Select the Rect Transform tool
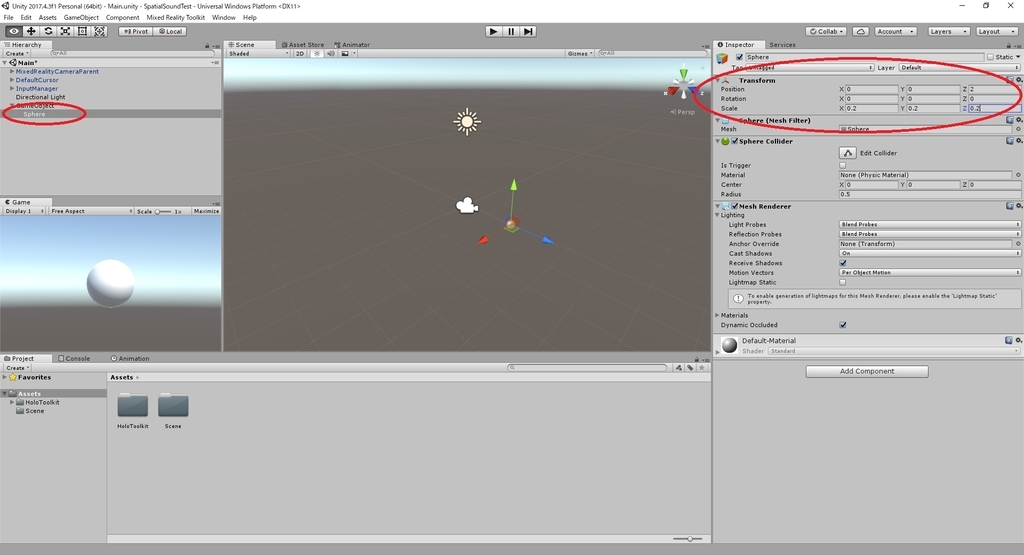The width and height of the screenshot is (1024, 555). pos(82,31)
